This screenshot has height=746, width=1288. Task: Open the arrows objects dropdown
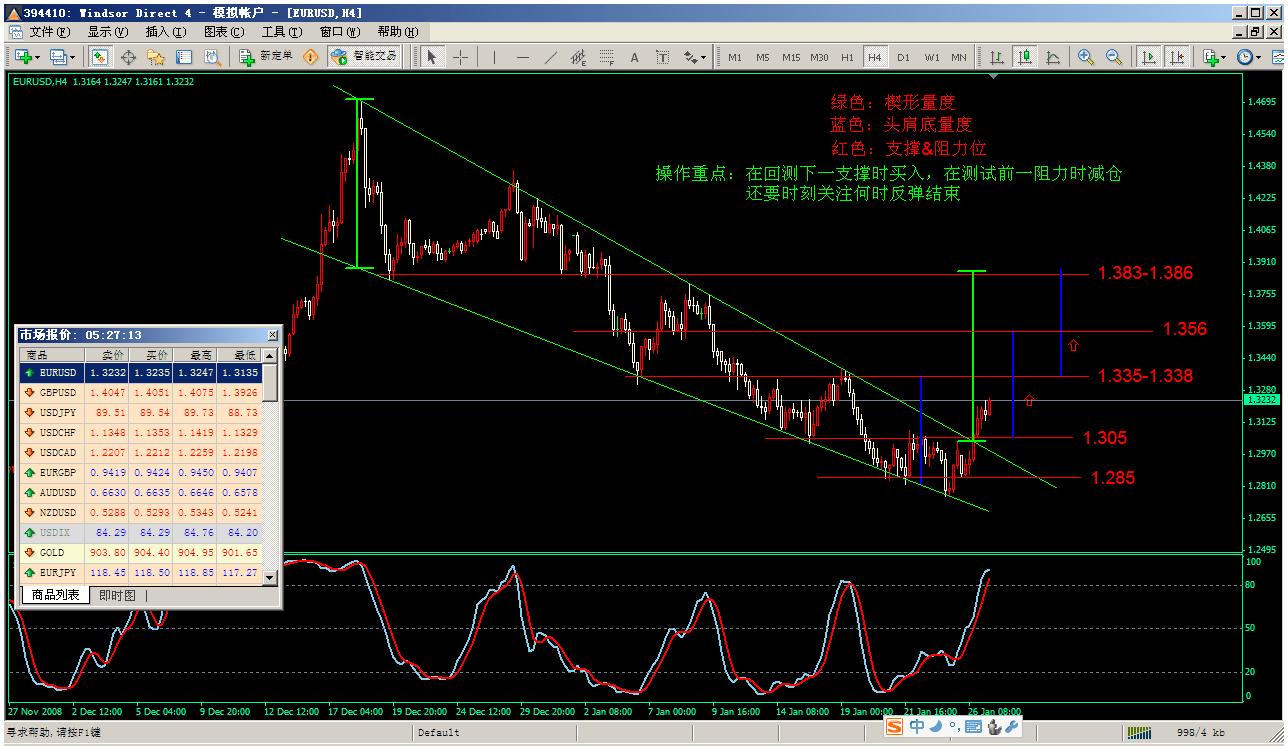click(694, 57)
